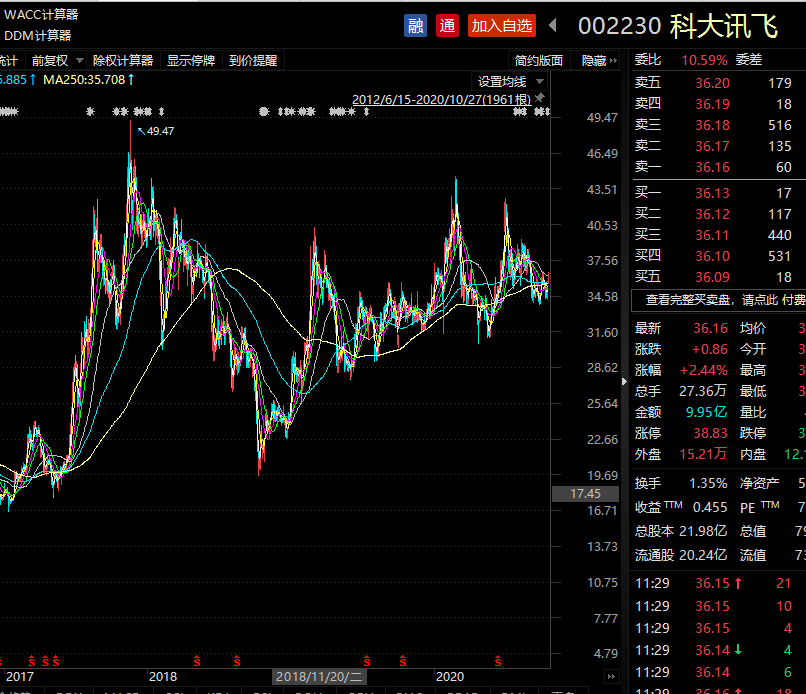Select the 卖四 ask row at 36.19
This screenshot has width=806, height=694.
[x=719, y=104]
